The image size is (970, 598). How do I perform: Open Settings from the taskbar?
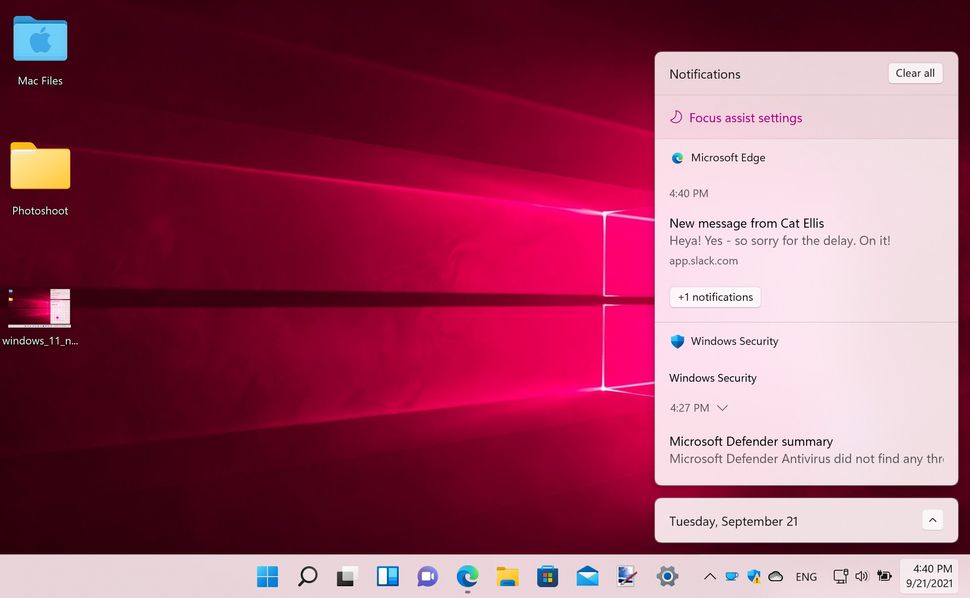[667, 576]
